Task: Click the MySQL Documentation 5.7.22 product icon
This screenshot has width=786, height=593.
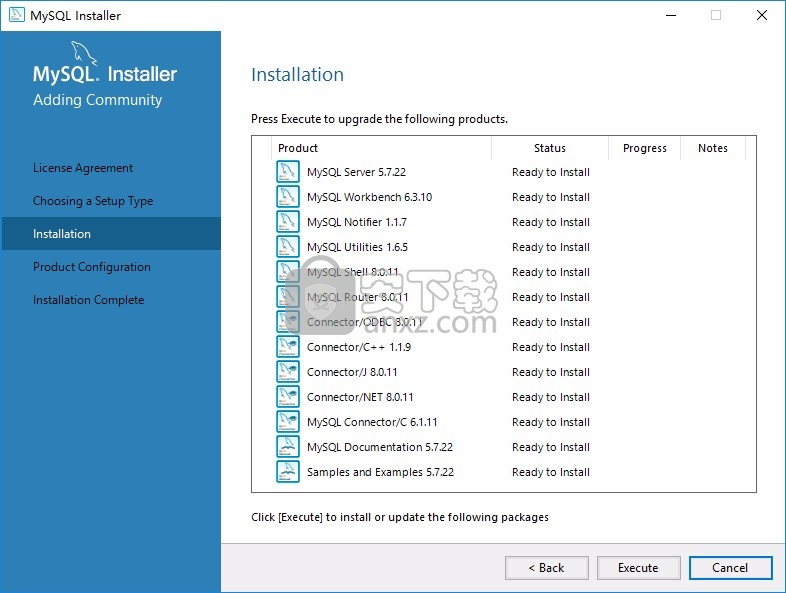Action: [288, 447]
